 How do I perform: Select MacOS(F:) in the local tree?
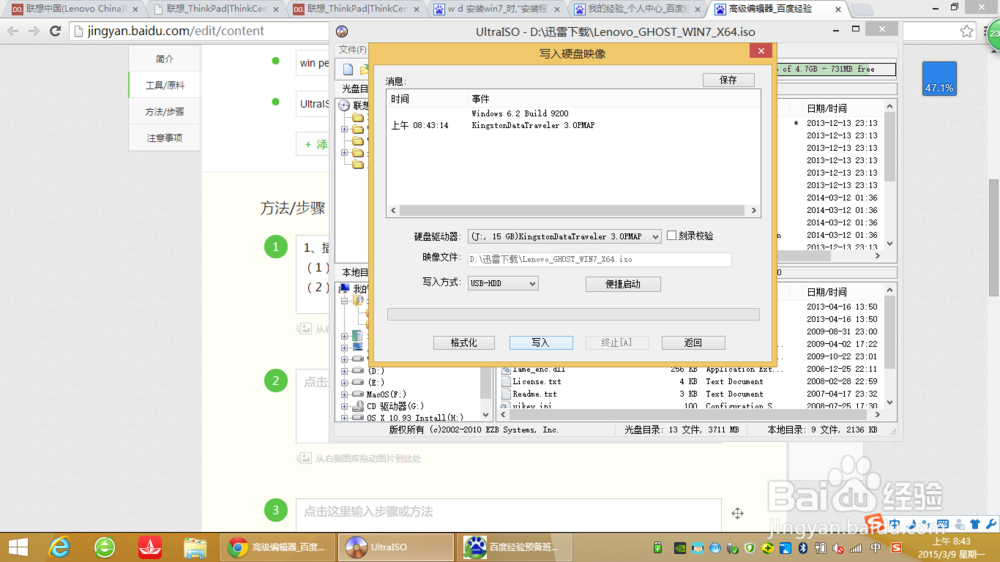(x=386, y=394)
